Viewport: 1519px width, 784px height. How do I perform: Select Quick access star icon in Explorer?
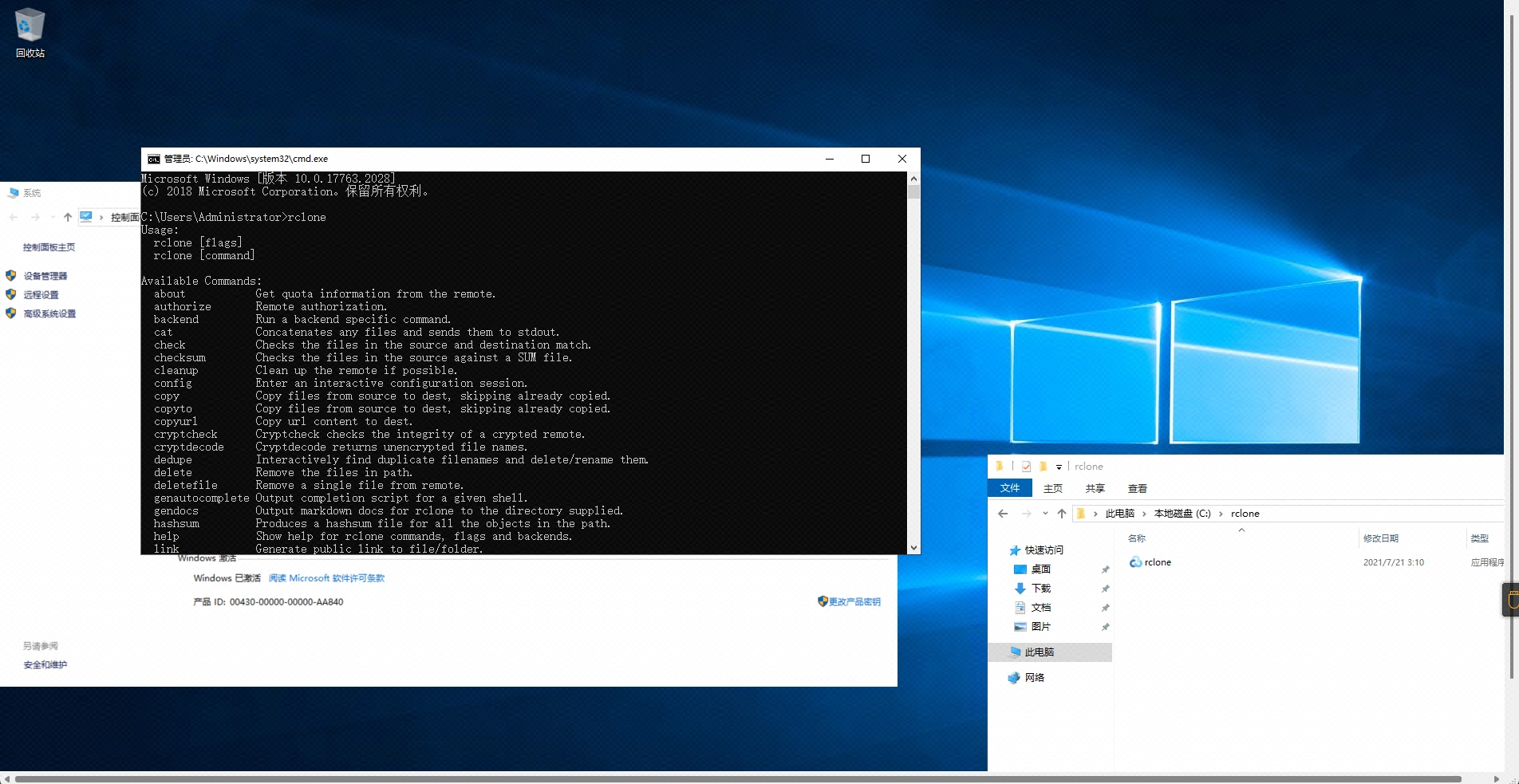pos(1015,550)
